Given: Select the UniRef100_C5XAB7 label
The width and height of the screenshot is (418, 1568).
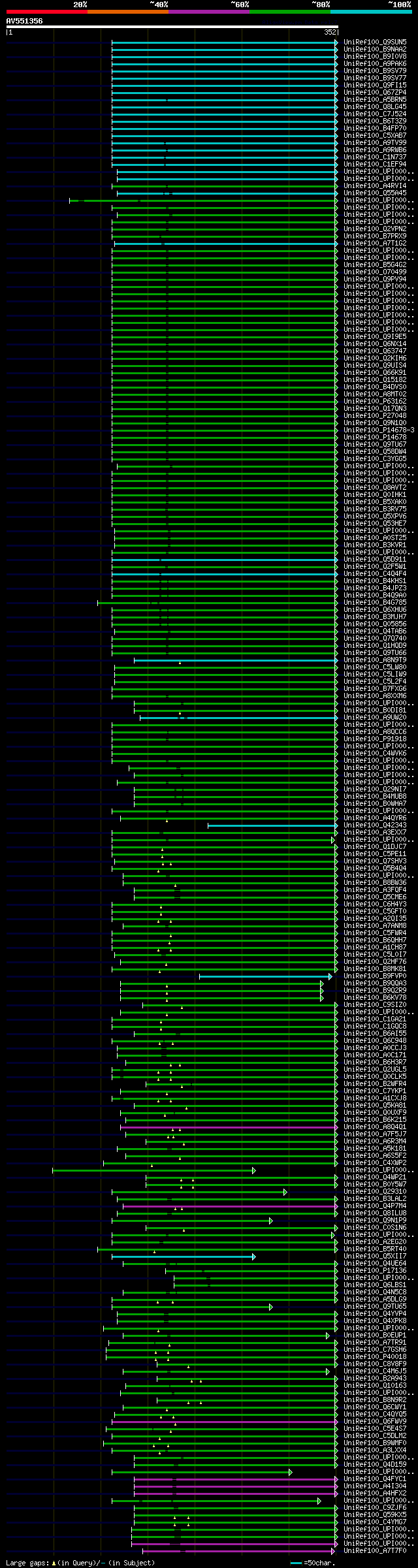Looking at the screenshot, I should (375, 136).
